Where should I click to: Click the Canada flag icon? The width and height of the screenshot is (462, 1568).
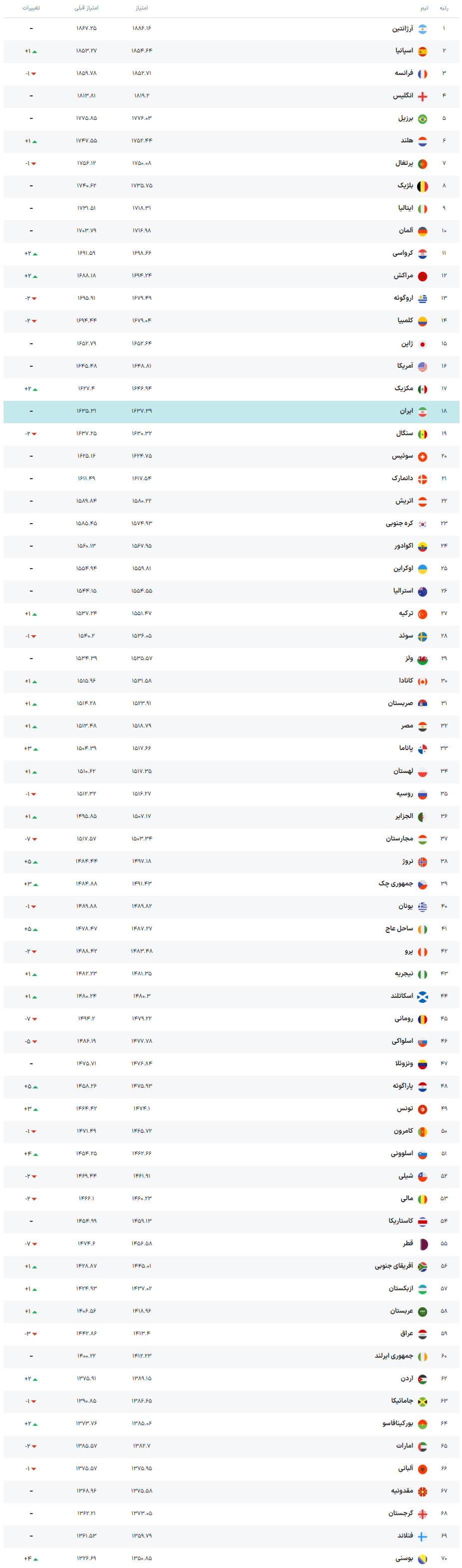(x=423, y=682)
